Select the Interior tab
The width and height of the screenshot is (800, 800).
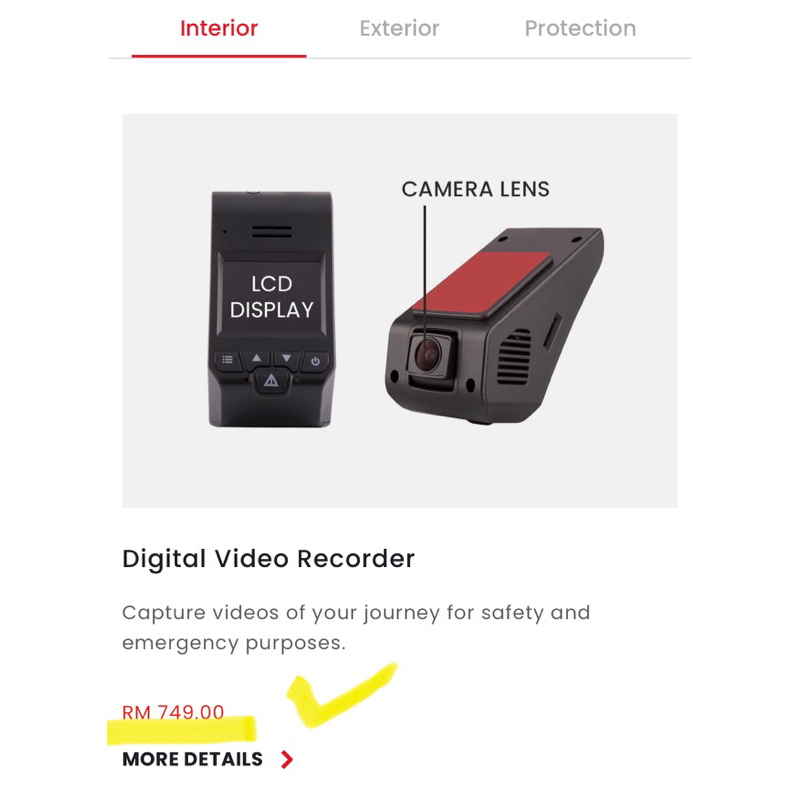coord(219,29)
